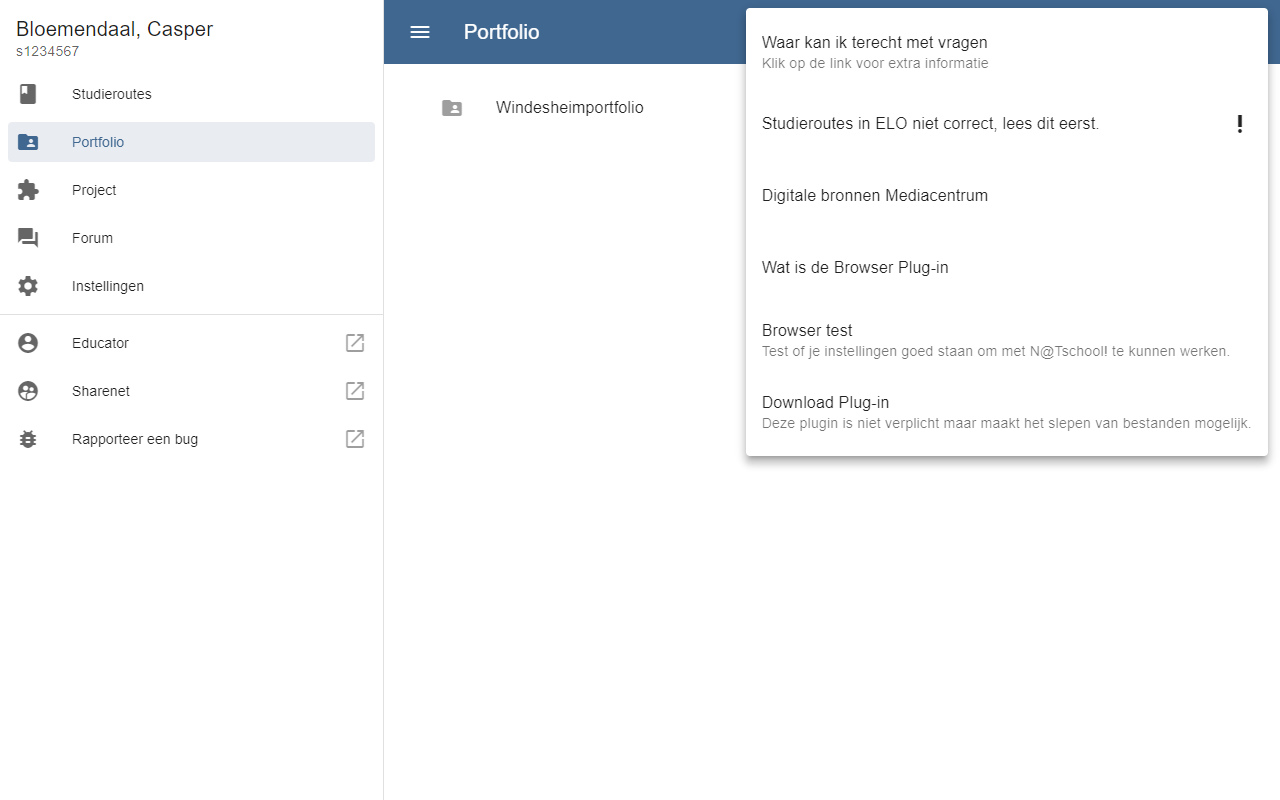Click the Sharenet group icon

tap(28, 391)
